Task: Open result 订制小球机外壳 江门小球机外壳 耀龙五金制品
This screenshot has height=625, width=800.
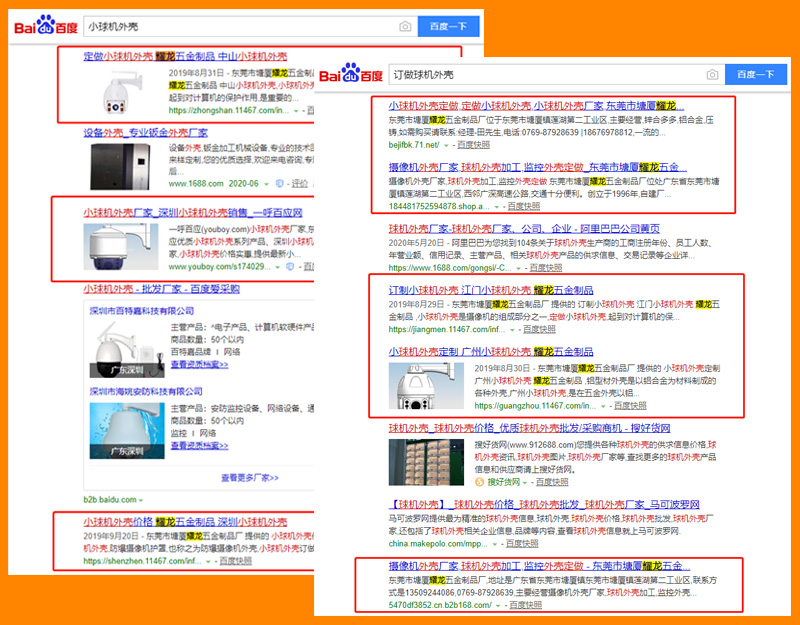Action: [x=491, y=290]
